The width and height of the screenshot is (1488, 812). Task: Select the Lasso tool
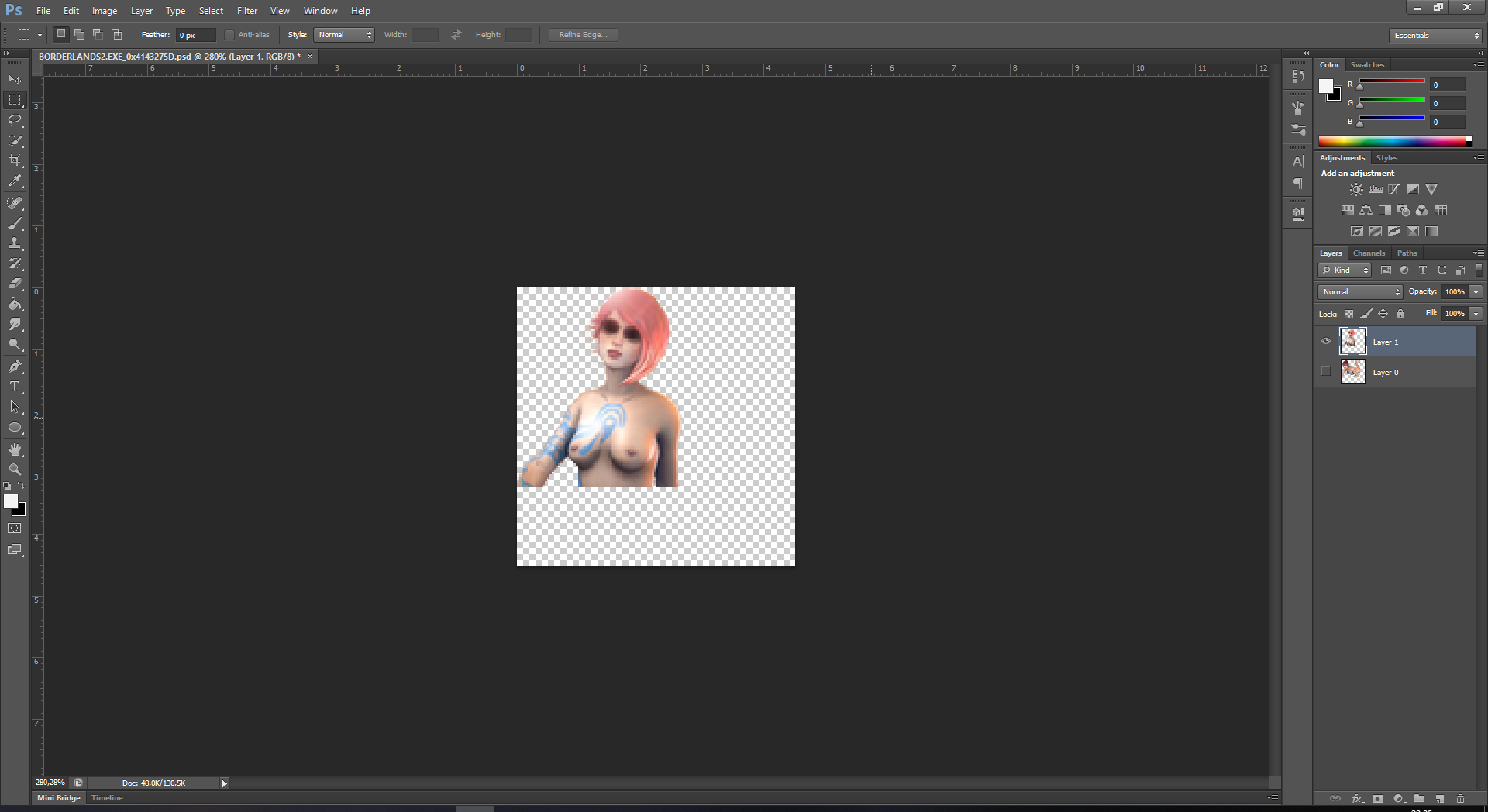(15, 120)
